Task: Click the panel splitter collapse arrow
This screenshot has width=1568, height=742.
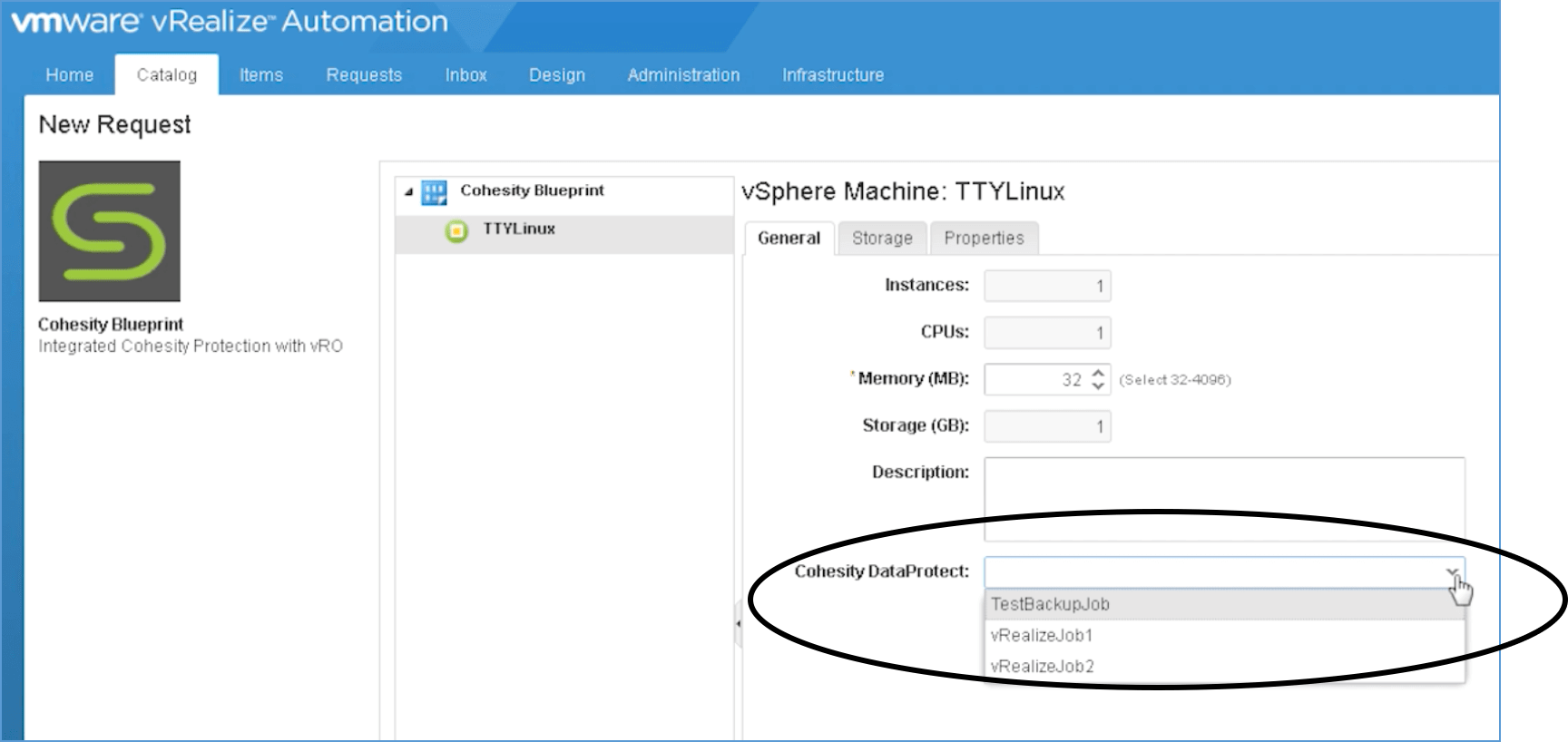Action: (738, 624)
